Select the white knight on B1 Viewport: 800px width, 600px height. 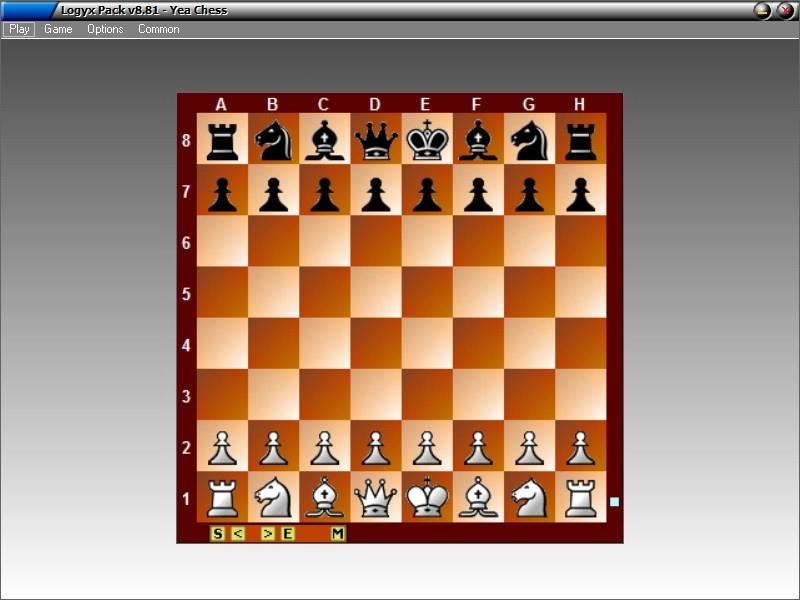click(x=273, y=497)
